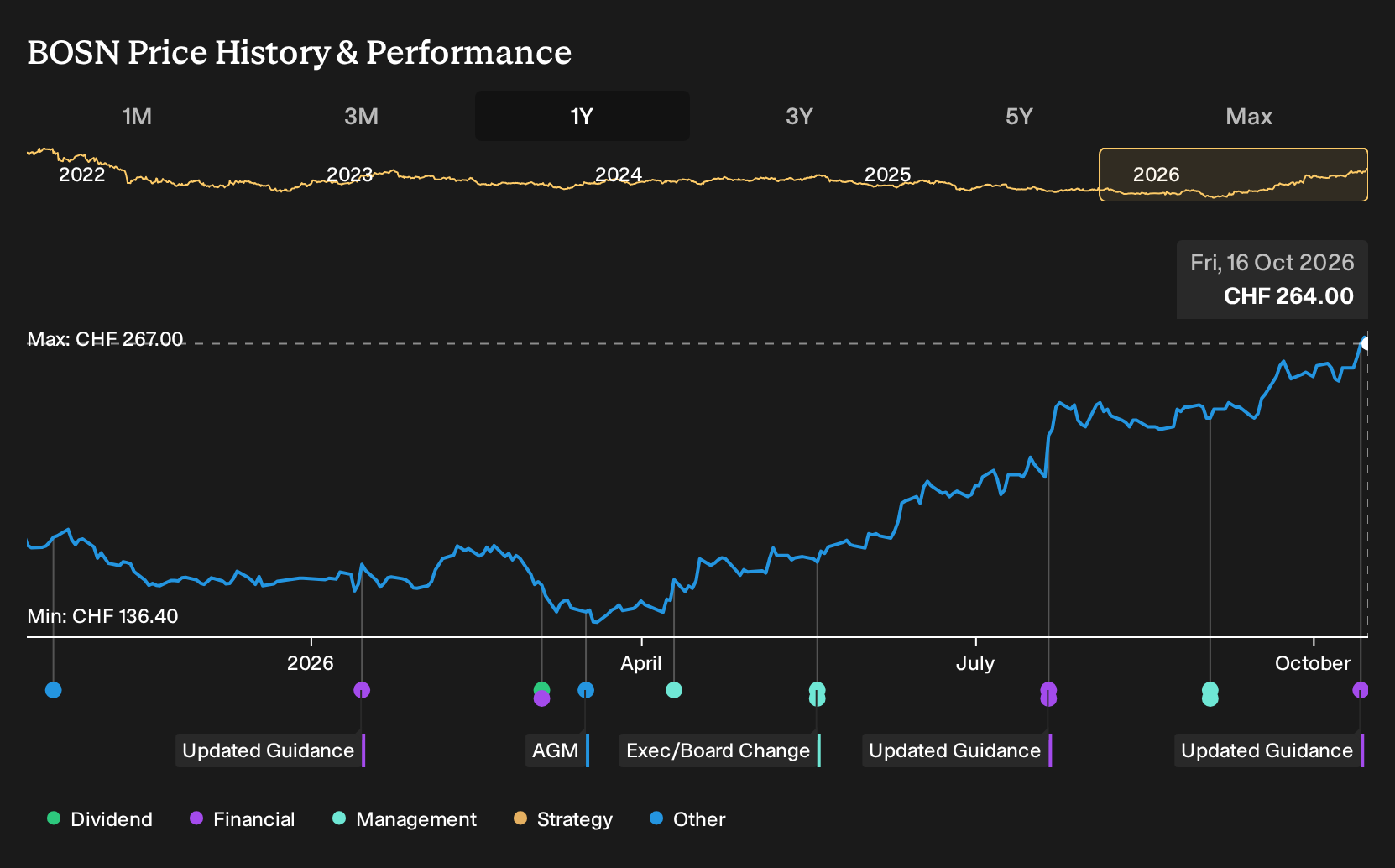The image size is (1395, 868).
Task: Click the 'Min: CHF 136.40' label
Action: click(102, 616)
